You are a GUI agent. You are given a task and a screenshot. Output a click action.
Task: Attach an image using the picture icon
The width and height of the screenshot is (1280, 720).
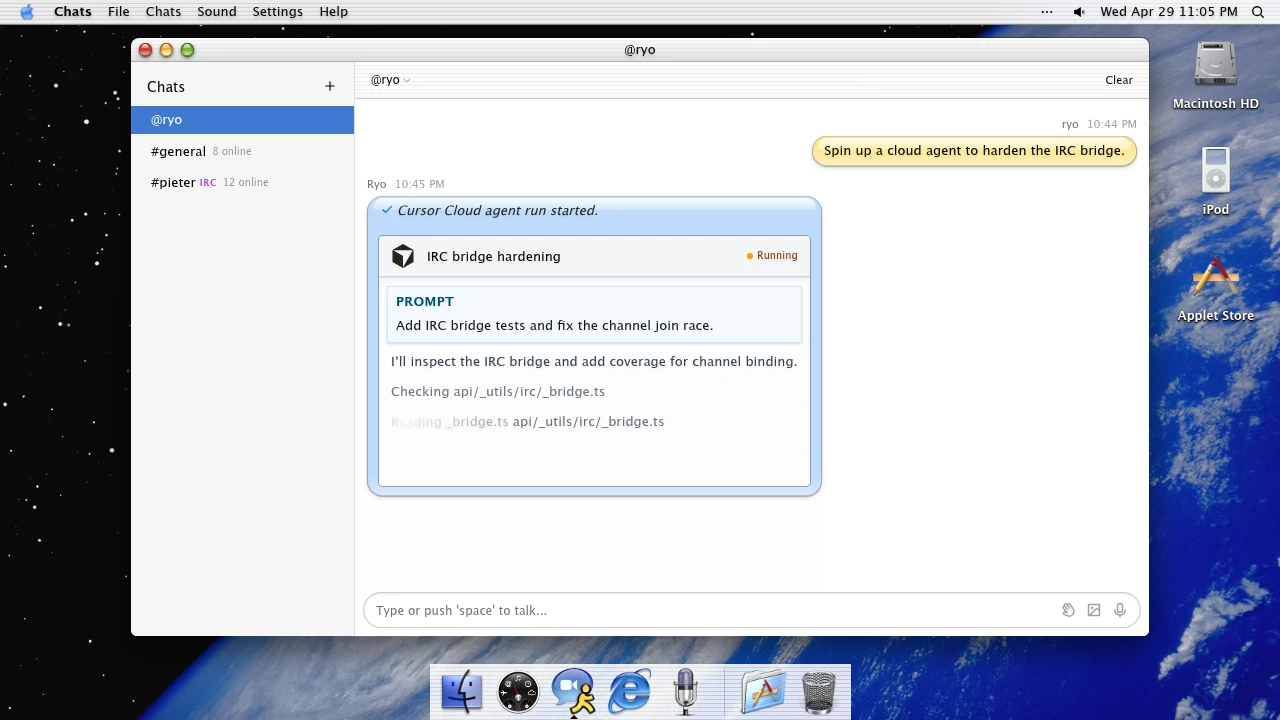coord(1094,610)
